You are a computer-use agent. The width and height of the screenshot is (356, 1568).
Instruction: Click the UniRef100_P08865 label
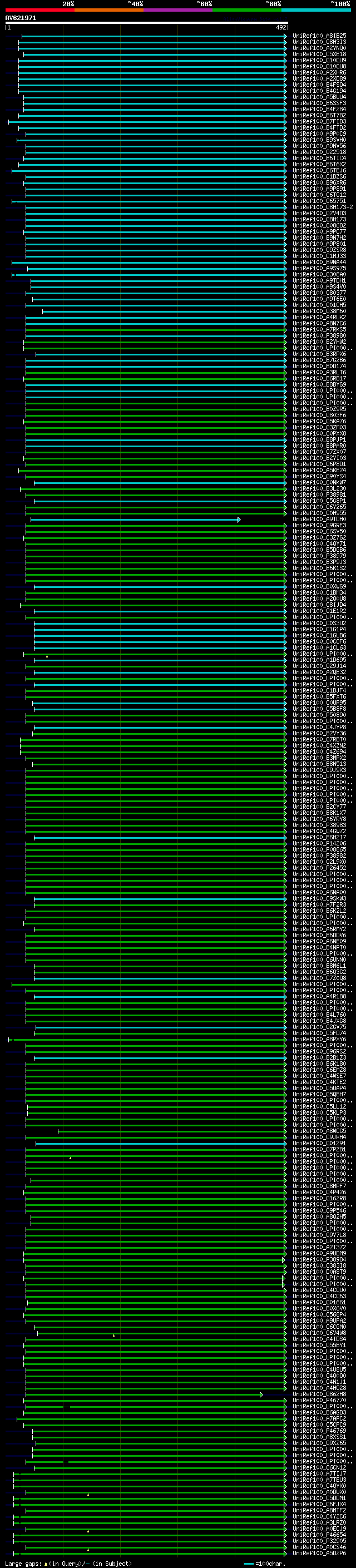click(x=319, y=850)
